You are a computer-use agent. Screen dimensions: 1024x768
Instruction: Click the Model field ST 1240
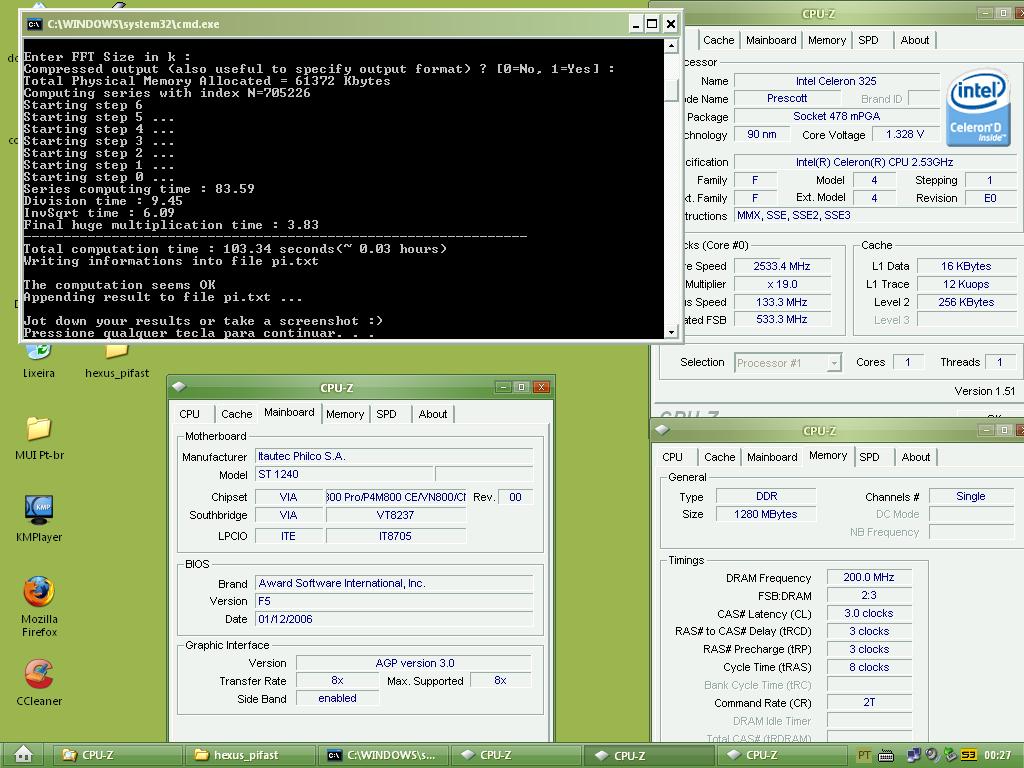click(x=344, y=474)
